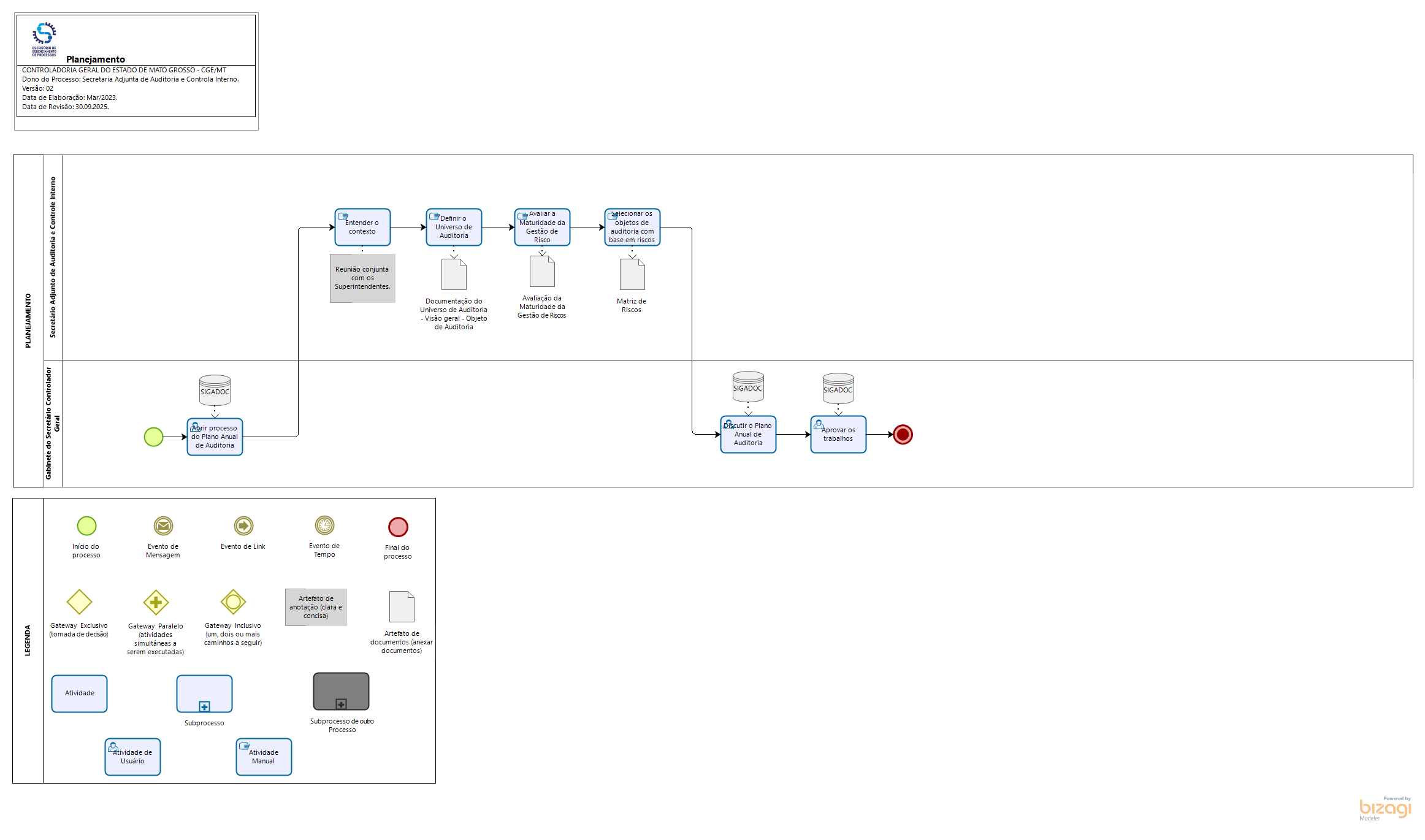
Task: Click the Bizagi Modeler logo
Action: (1385, 809)
